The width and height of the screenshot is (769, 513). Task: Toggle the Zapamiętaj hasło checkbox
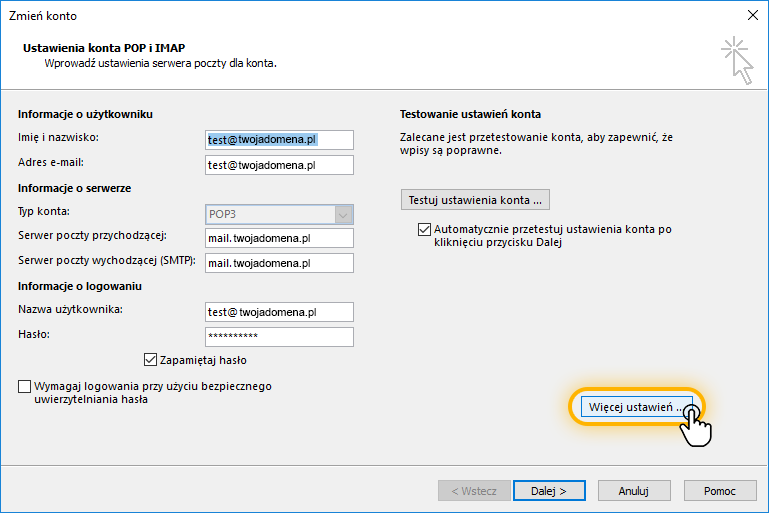[150, 360]
